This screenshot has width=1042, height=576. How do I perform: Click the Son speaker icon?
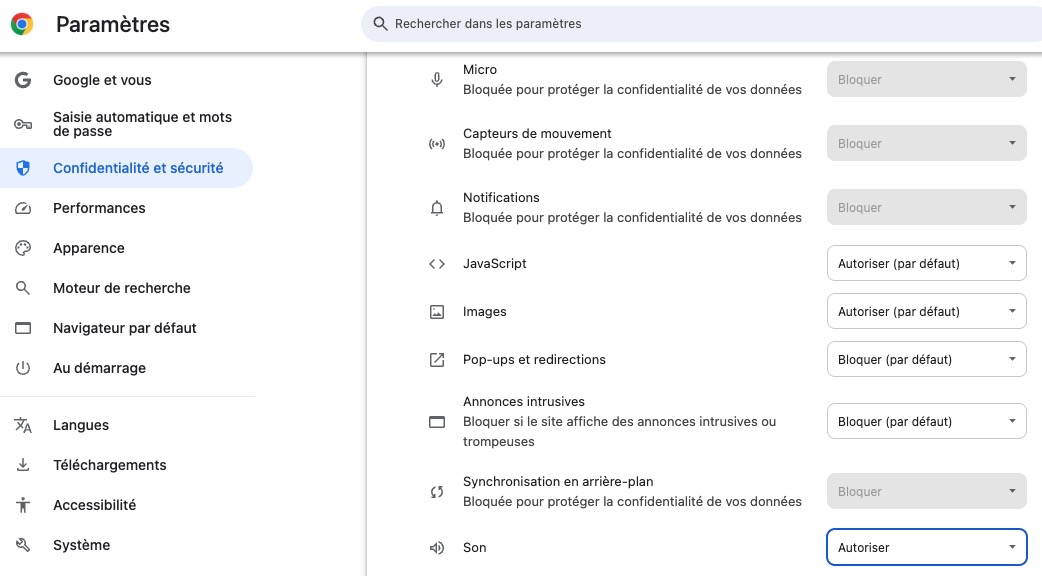pyautogui.click(x=437, y=548)
